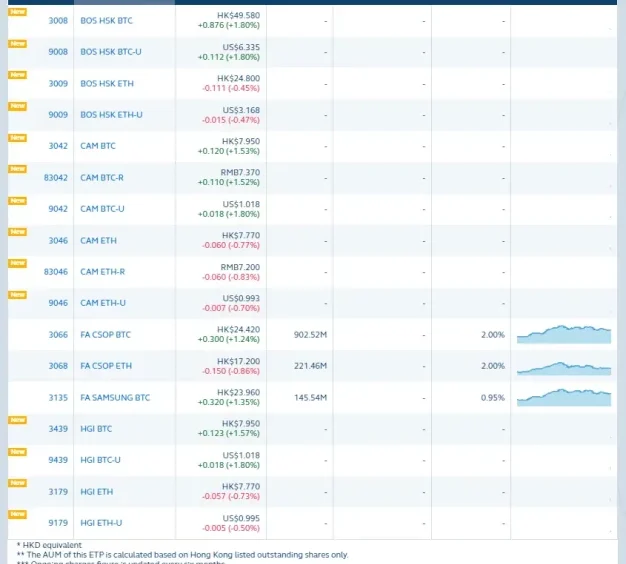Click price RMB7.200 for CAM ETH-R
The image size is (626, 564).
point(240,267)
